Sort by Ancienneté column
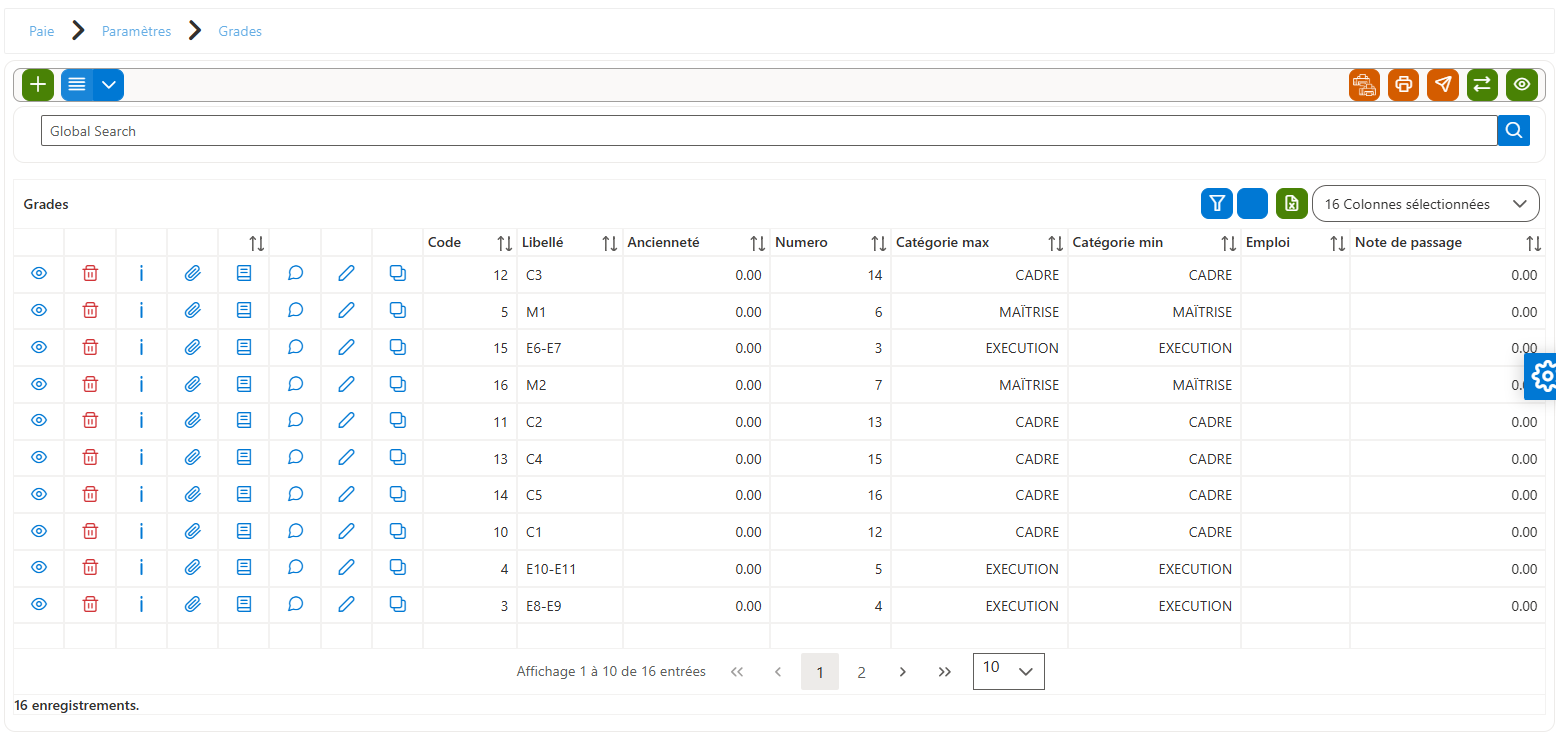 click(757, 243)
